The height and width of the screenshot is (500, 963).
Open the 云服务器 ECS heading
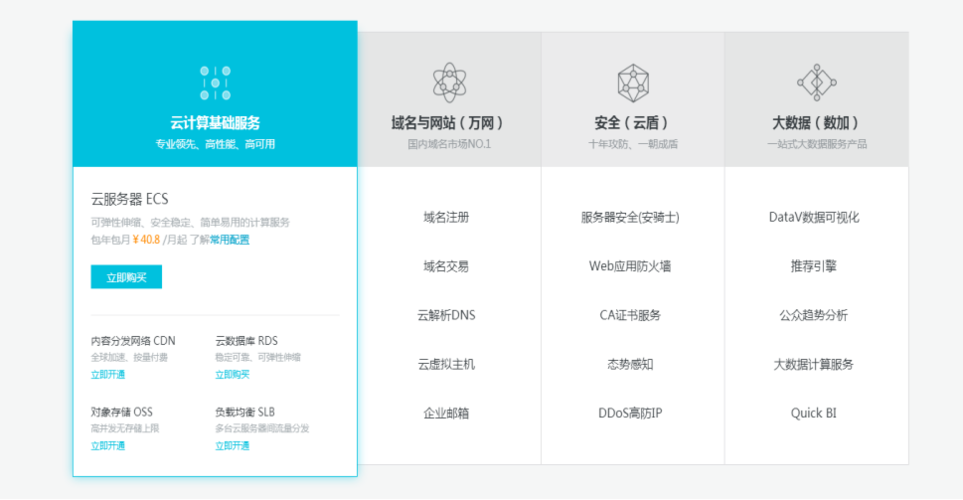pos(130,199)
